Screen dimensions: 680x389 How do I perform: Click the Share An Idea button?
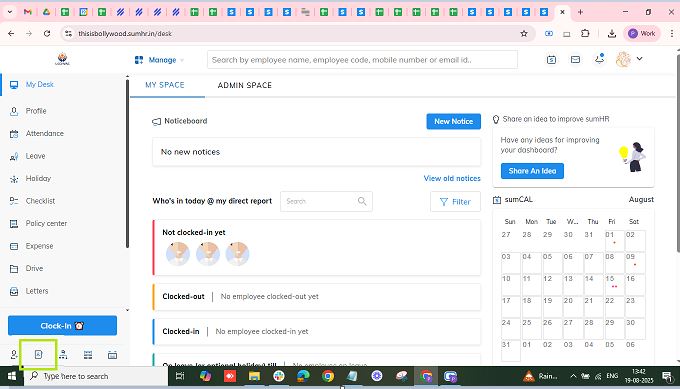pos(532,171)
